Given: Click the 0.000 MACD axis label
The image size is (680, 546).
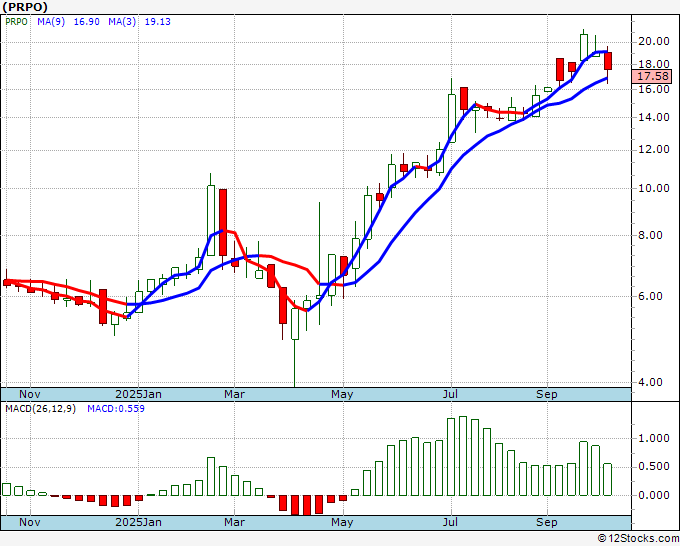Looking at the screenshot, I should coord(654,495).
